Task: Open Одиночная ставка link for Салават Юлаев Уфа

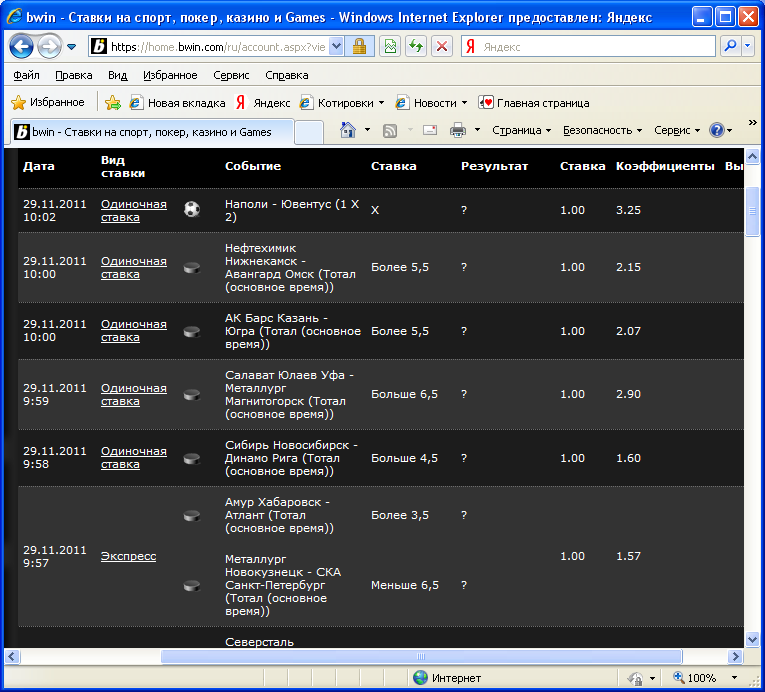Action: tap(134, 394)
